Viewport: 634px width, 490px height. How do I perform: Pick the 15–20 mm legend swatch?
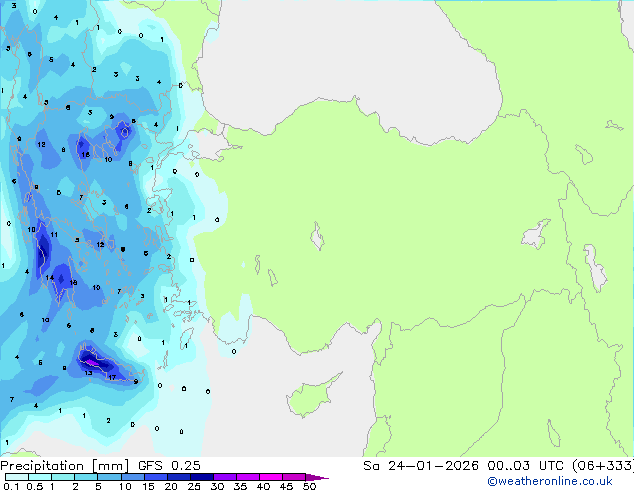point(155,477)
